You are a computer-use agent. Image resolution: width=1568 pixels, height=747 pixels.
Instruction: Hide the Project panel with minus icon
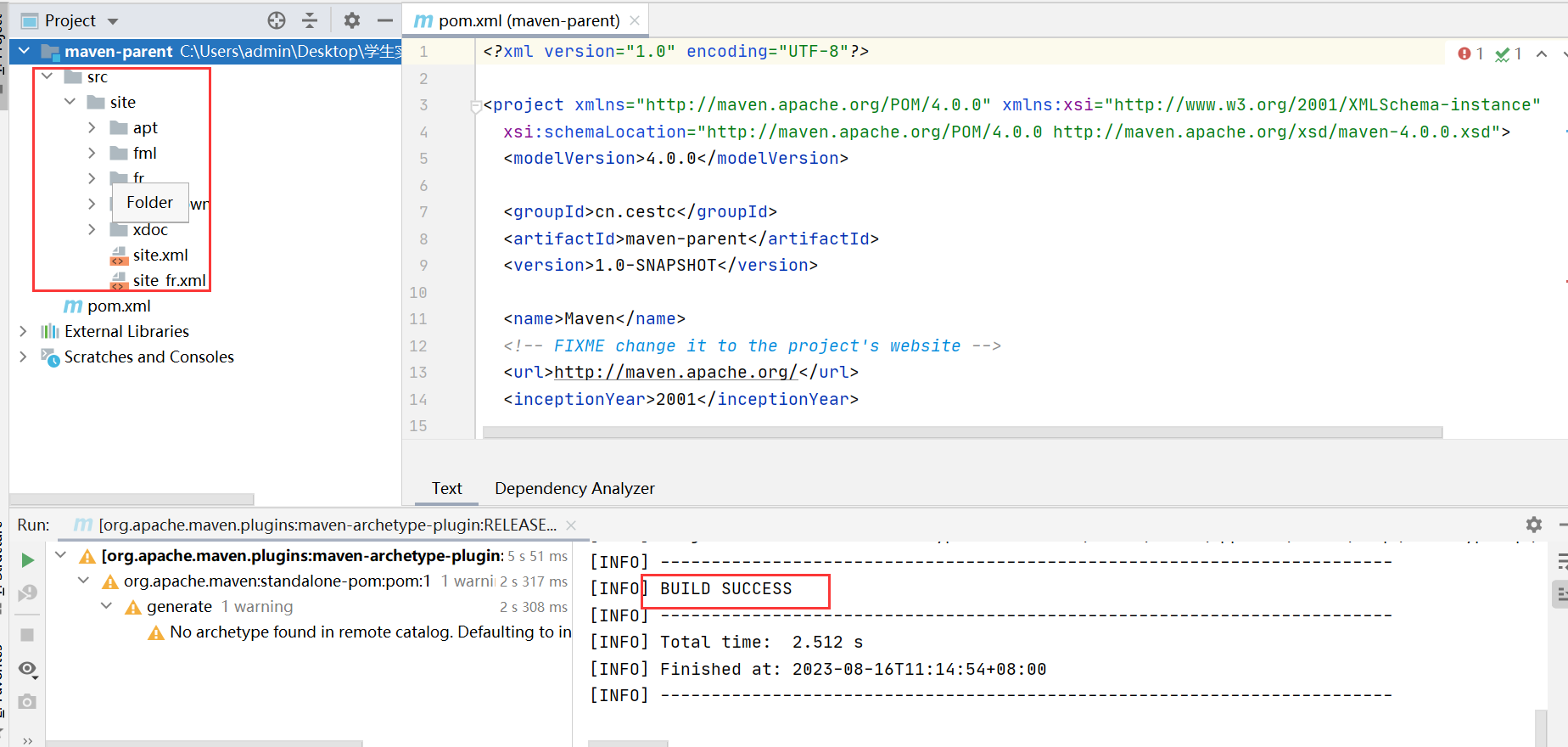coord(384,20)
